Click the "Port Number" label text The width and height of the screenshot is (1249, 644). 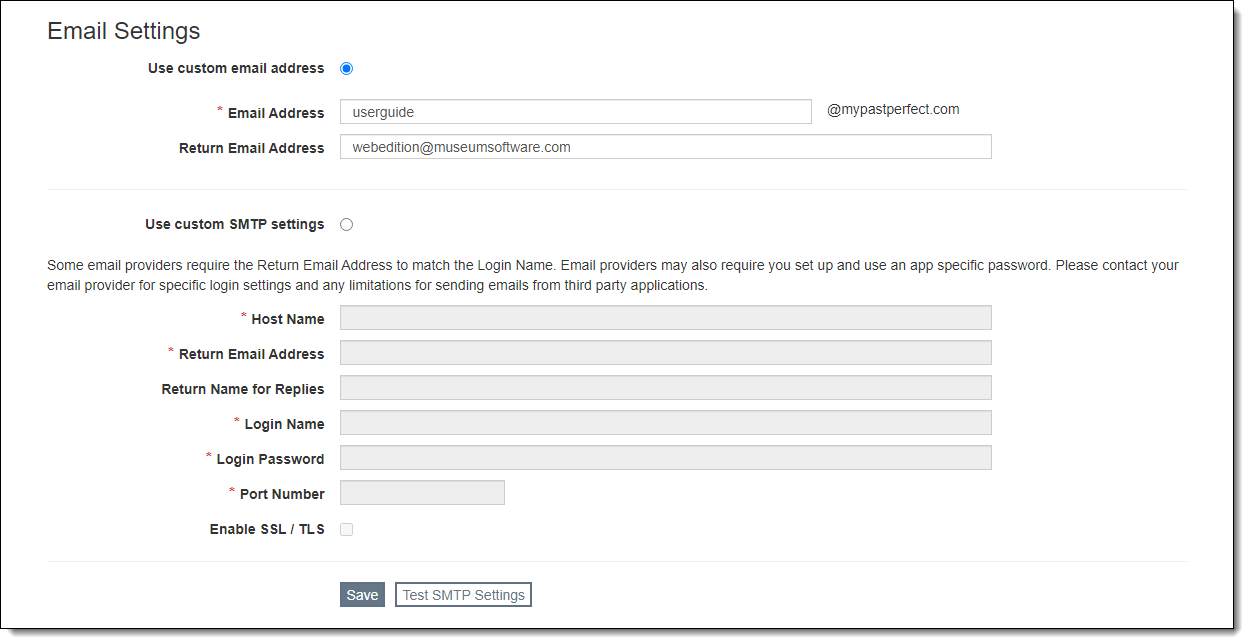tap(282, 495)
